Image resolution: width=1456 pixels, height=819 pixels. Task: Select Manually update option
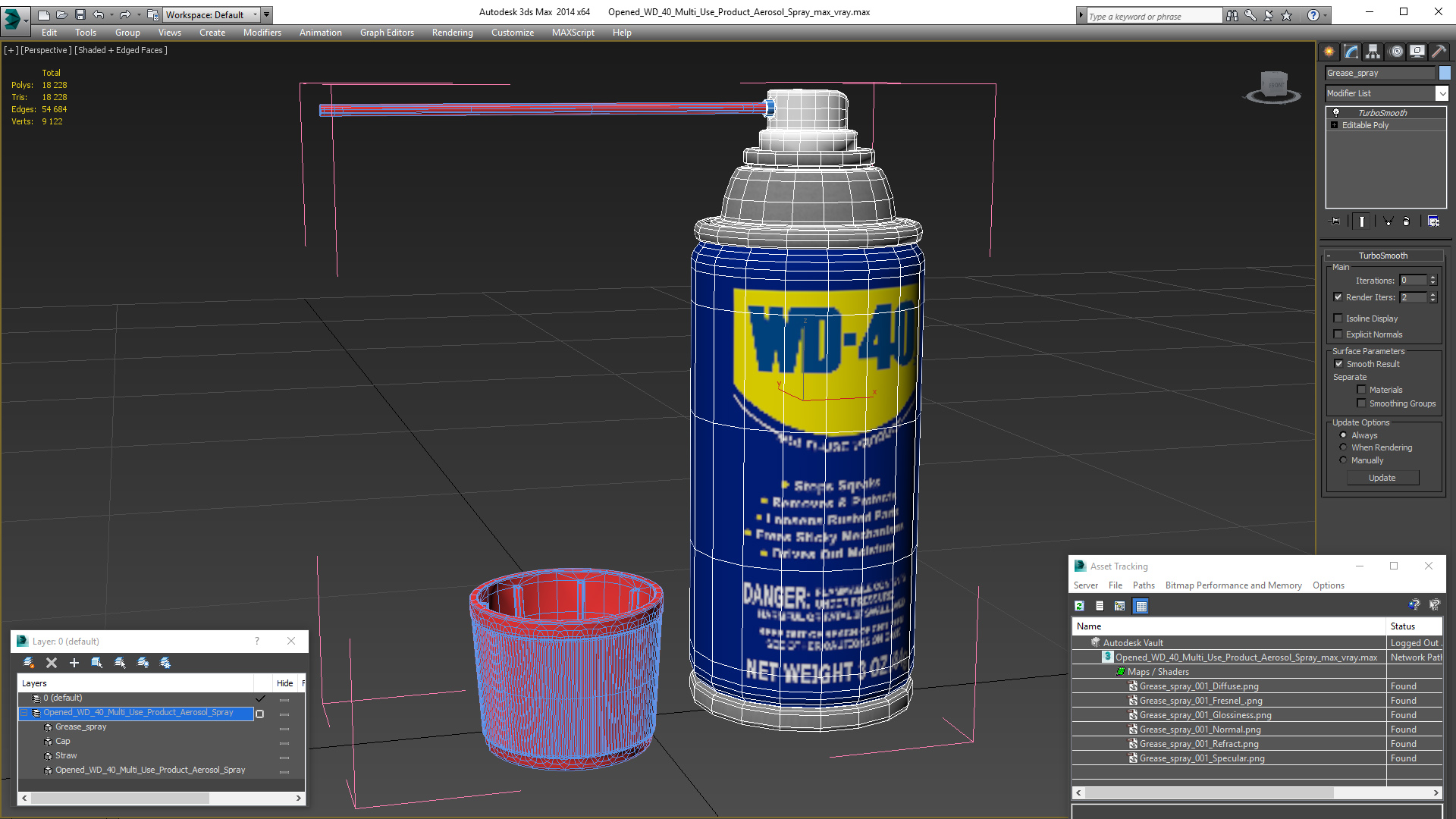(1344, 460)
